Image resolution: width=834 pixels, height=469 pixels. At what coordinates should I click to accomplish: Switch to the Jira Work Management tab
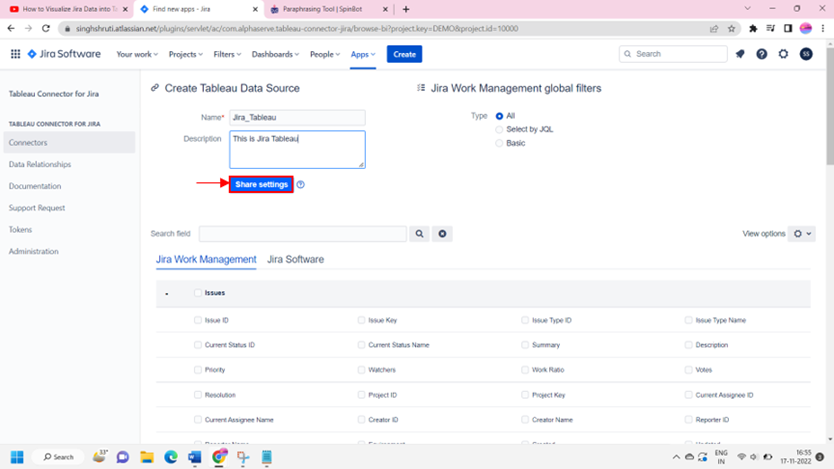click(206, 259)
